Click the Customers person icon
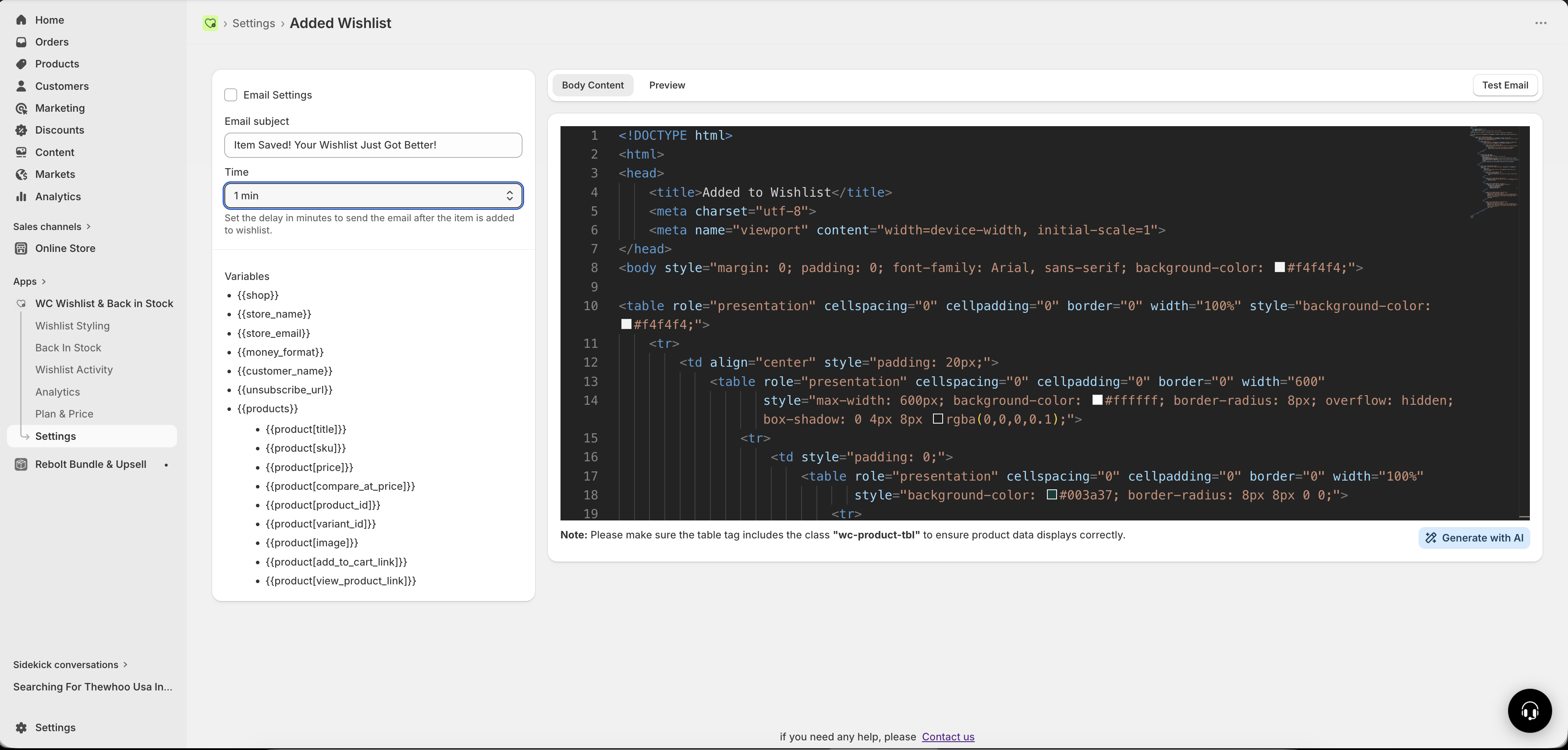 (21, 86)
